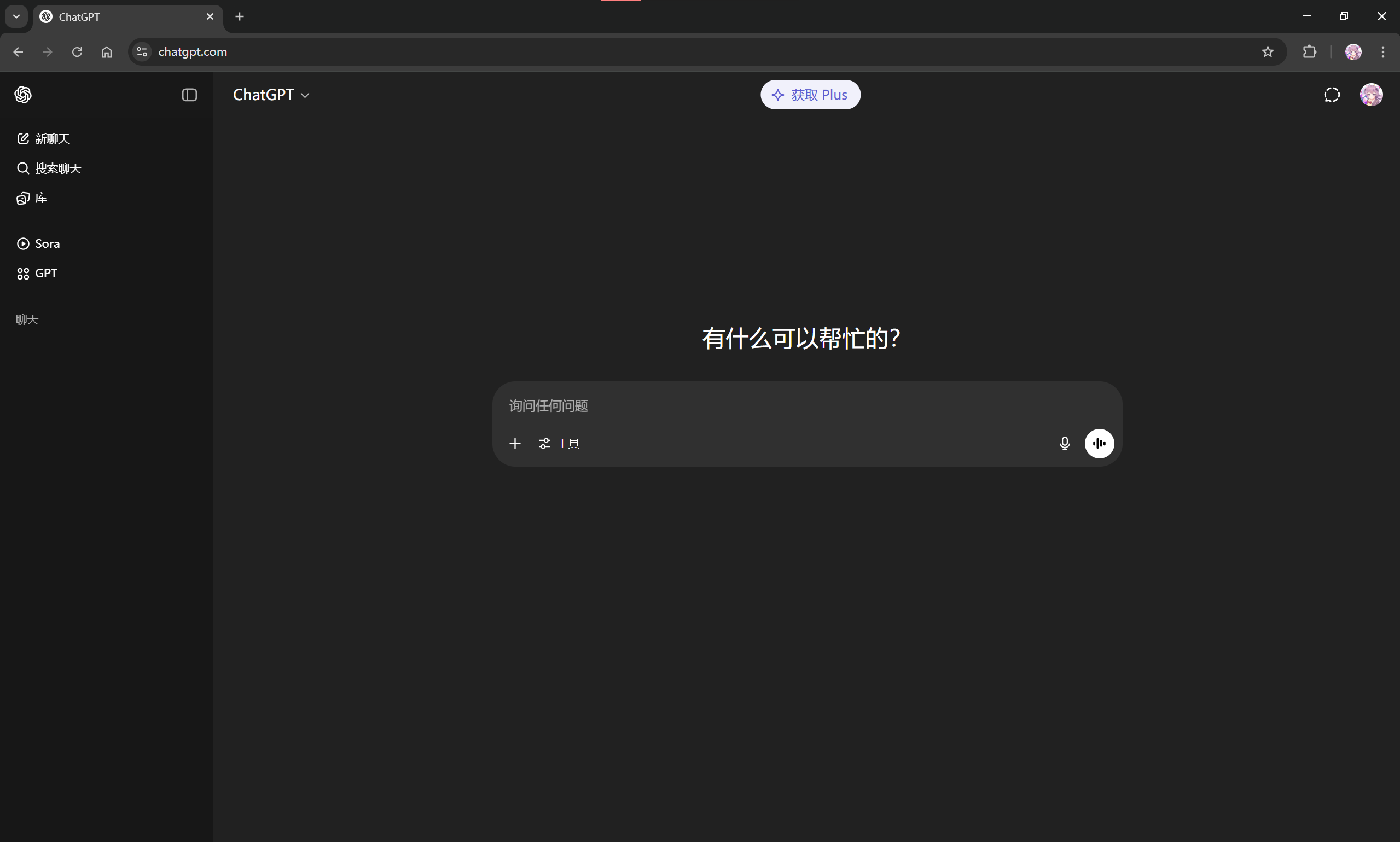
Task: Start voice mode with the waveform button
Action: click(1099, 444)
